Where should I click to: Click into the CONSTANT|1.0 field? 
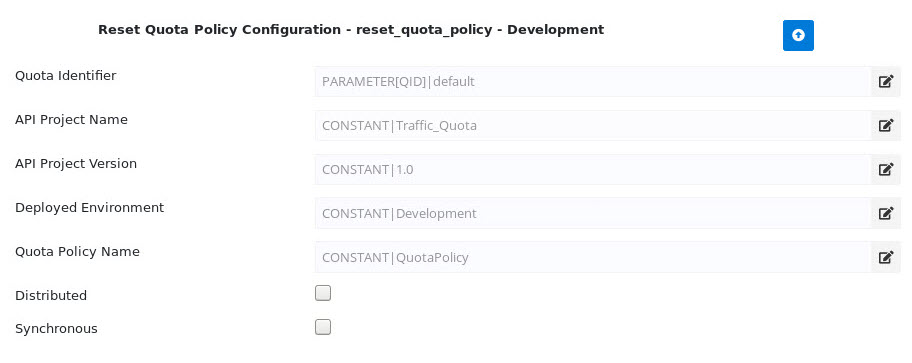point(593,169)
